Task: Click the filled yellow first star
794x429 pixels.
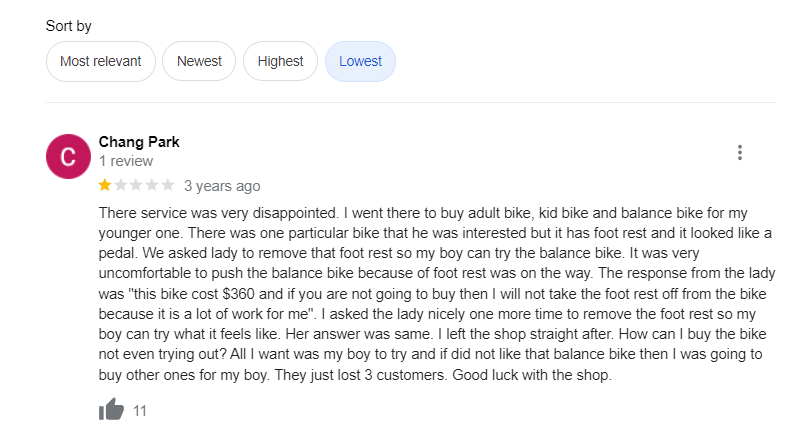Action: click(x=105, y=185)
